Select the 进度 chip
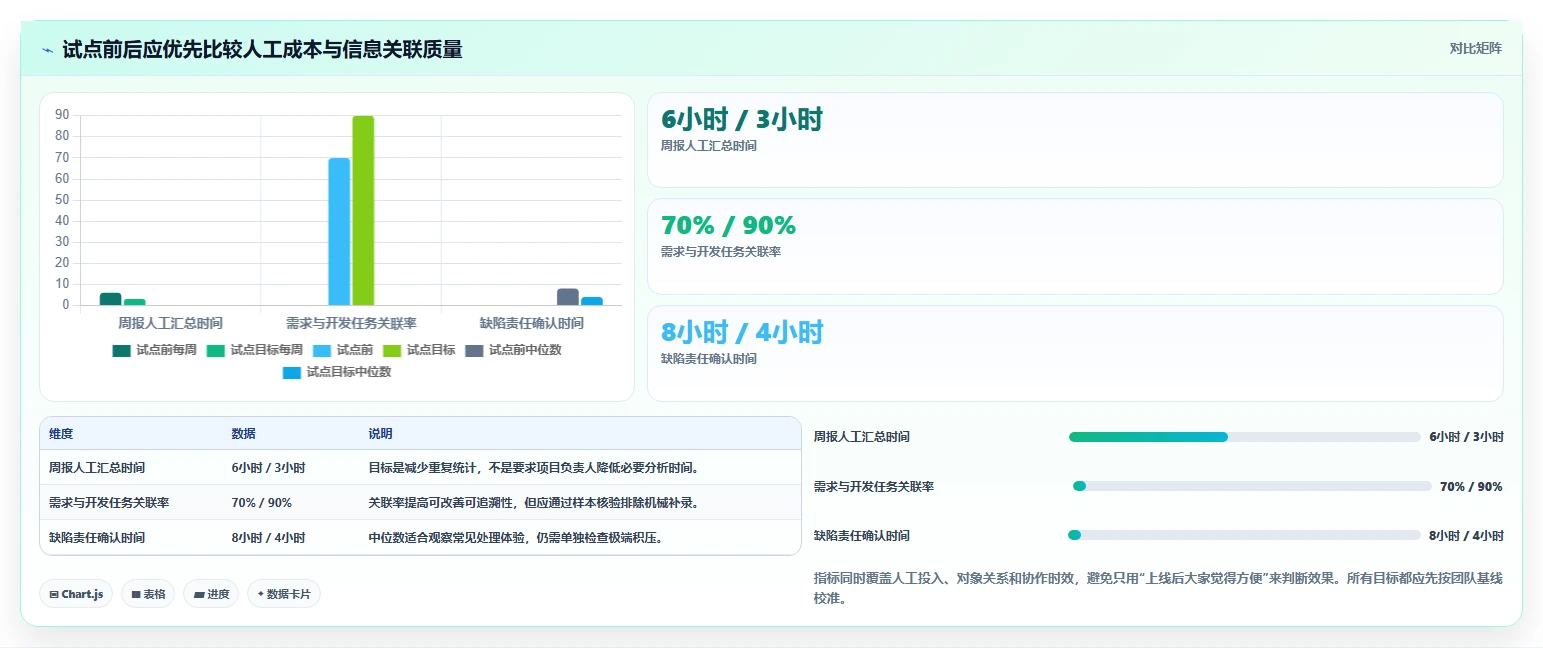 coord(211,594)
